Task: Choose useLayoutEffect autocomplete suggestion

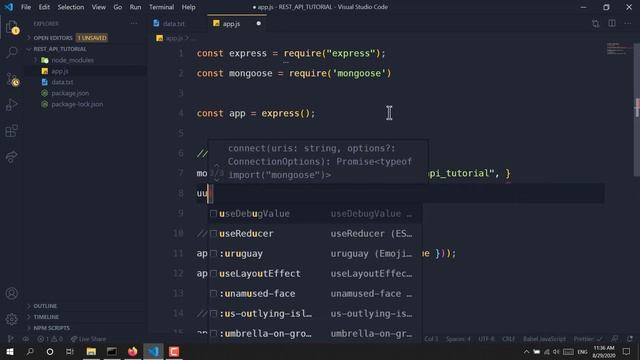Action: (x=315, y=273)
